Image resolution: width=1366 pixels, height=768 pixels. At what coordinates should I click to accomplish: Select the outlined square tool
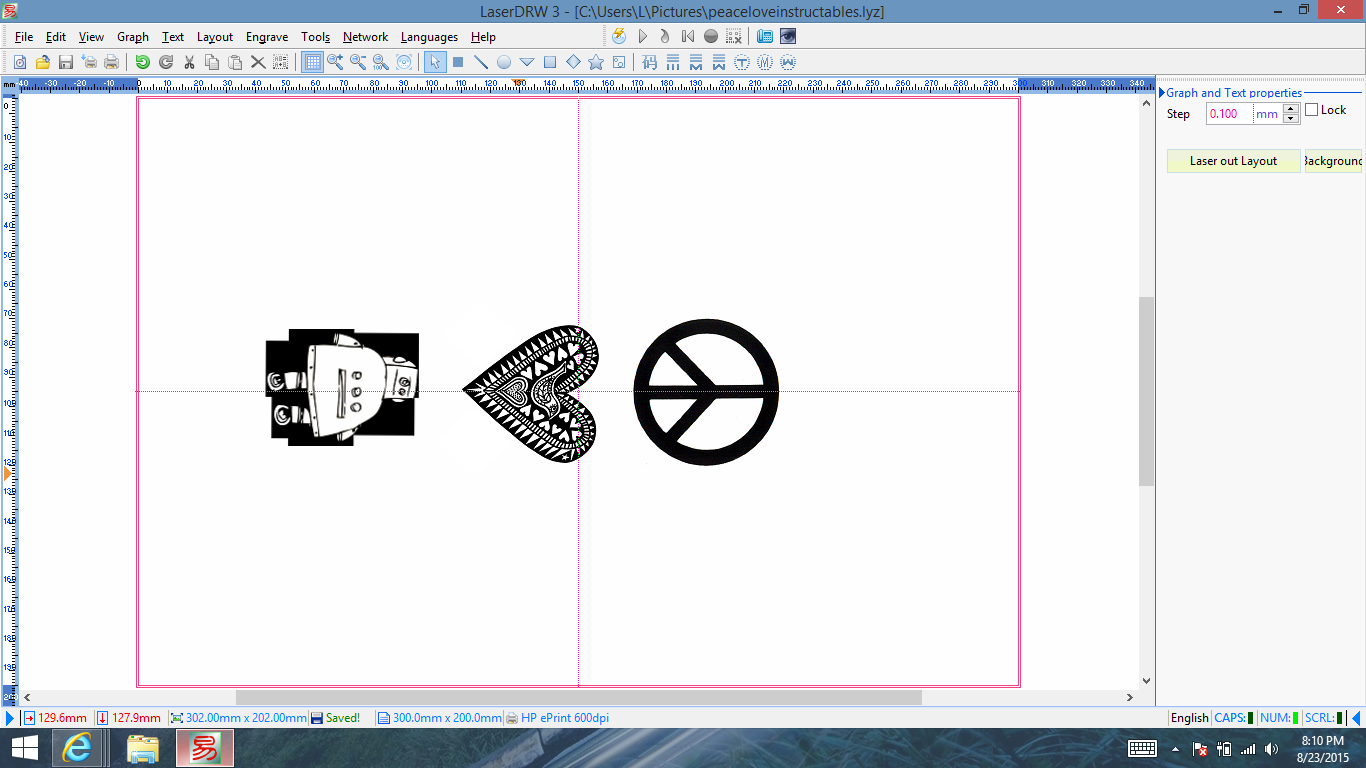pyautogui.click(x=550, y=62)
